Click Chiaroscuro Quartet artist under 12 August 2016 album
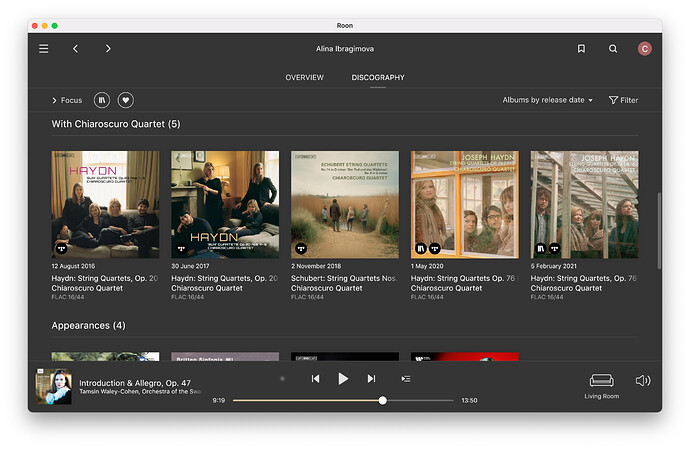Viewport: 690px width, 449px height. pyautogui.click(x=87, y=288)
